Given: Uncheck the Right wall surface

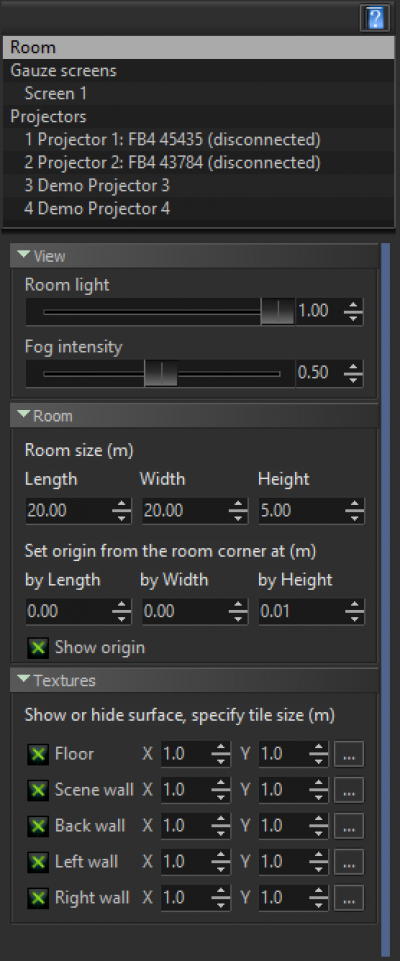Looking at the screenshot, I should click(37, 898).
